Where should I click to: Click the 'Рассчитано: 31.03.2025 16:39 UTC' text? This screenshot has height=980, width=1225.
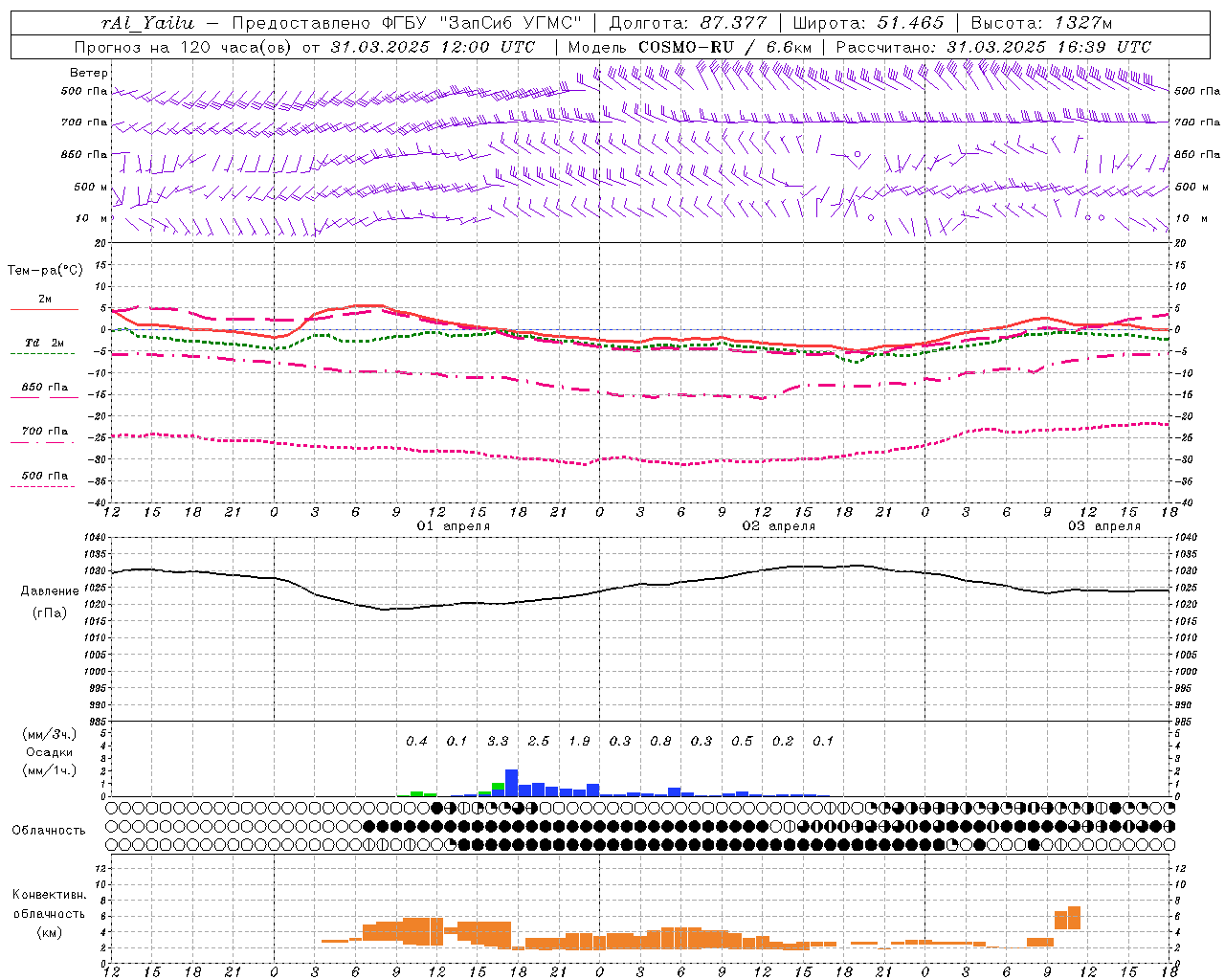point(993,47)
